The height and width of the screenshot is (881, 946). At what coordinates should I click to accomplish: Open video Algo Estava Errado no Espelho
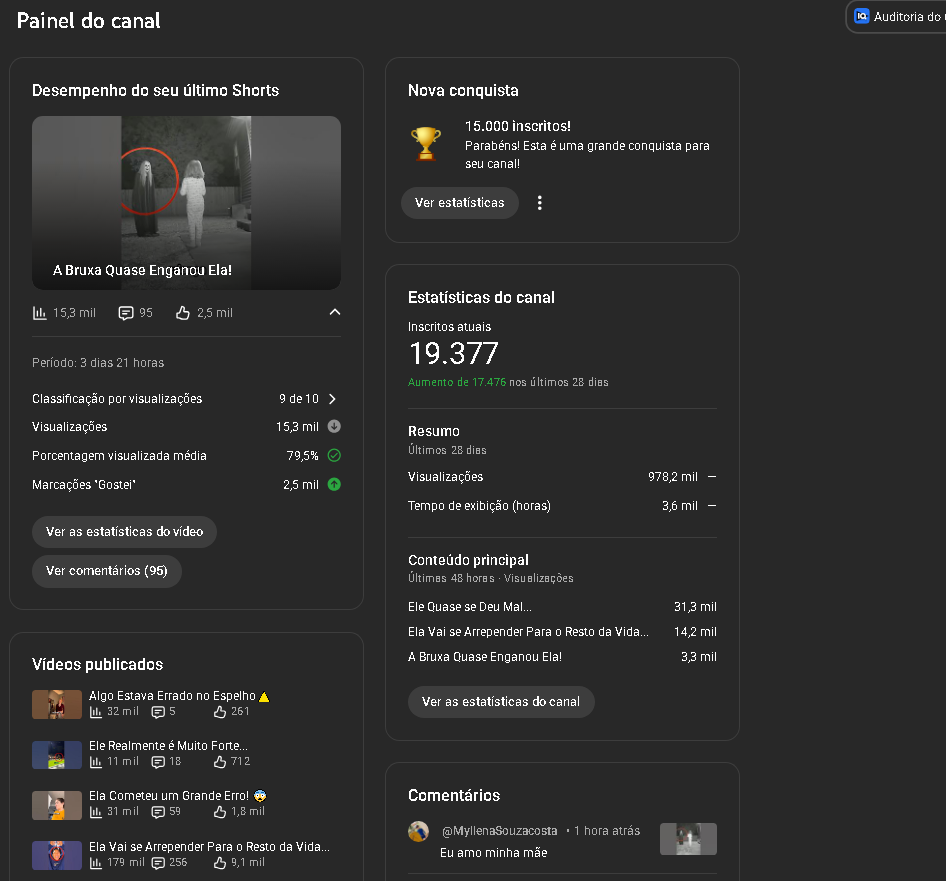coord(172,696)
